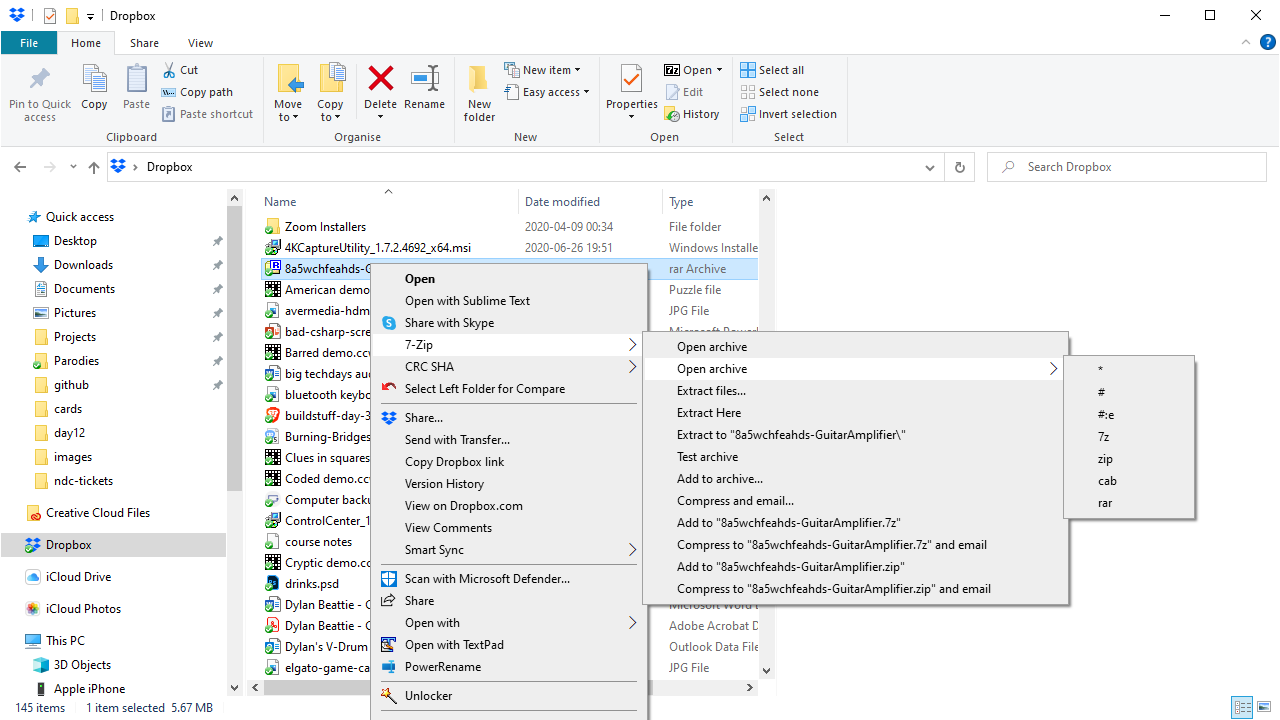Image resolution: width=1280 pixels, height=720 pixels.
Task: Click the Delete red X icon
Action: pyautogui.click(x=380, y=78)
